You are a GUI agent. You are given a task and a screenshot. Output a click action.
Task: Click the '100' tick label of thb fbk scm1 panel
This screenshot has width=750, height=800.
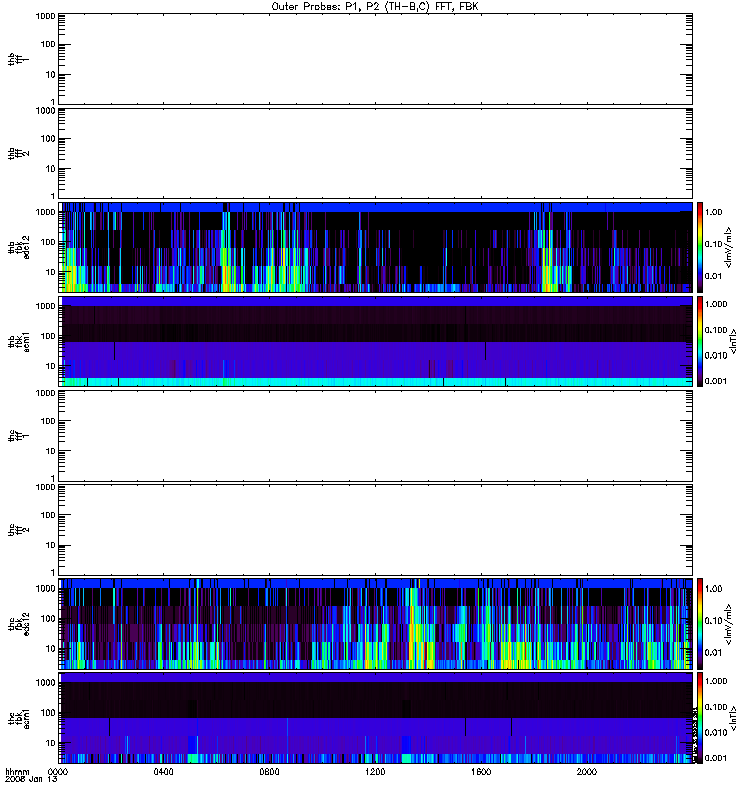point(48,336)
